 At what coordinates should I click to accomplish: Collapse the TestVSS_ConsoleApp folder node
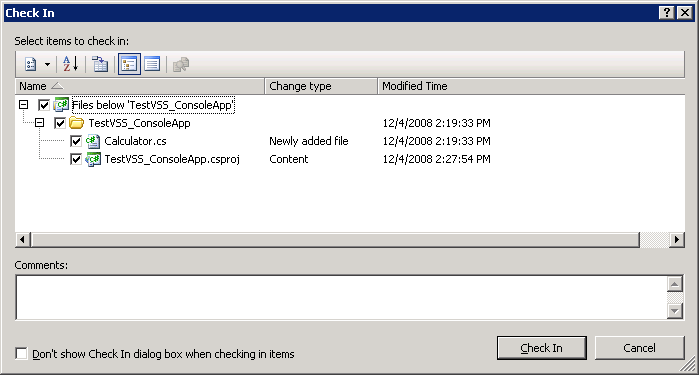[40, 123]
